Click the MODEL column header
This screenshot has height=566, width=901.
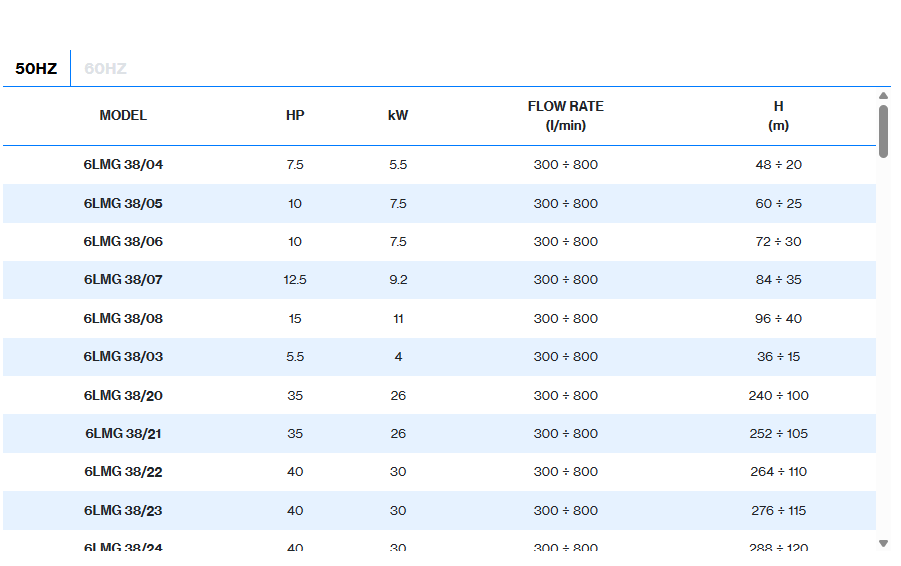(x=123, y=116)
